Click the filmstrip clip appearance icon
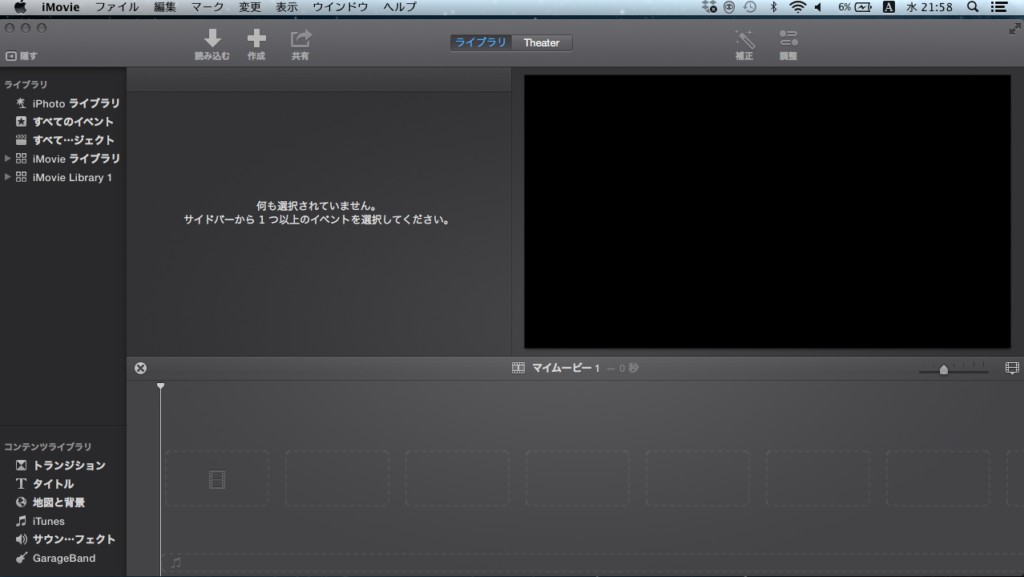1024x577 pixels. (x=1012, y=368)
